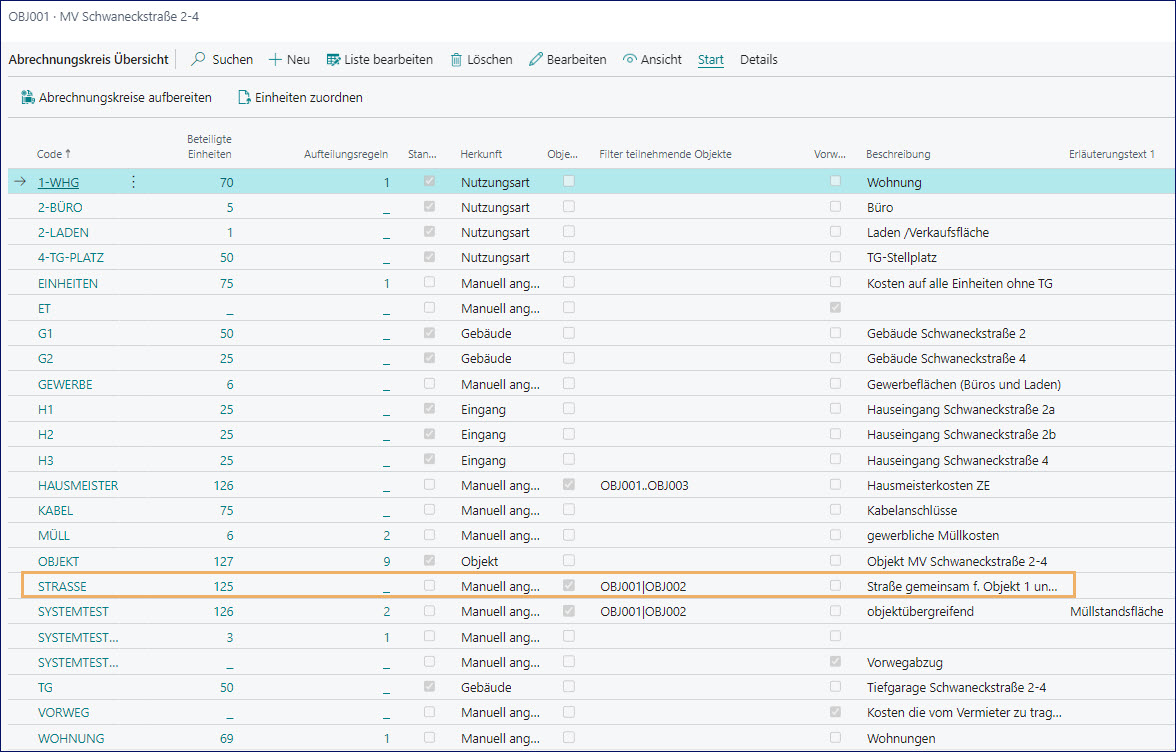Toggle Vorweg checkbox in ET row
1176x752 pixels.
835,308
